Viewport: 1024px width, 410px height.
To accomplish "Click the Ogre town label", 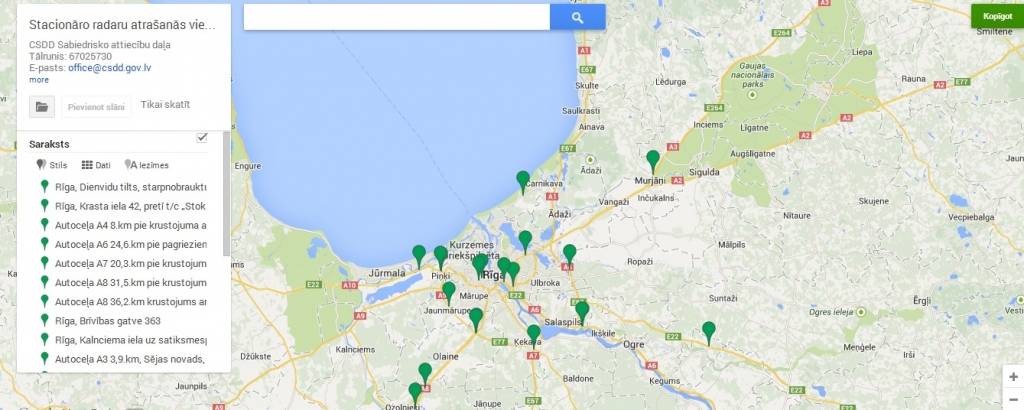I will click(634, 344).
